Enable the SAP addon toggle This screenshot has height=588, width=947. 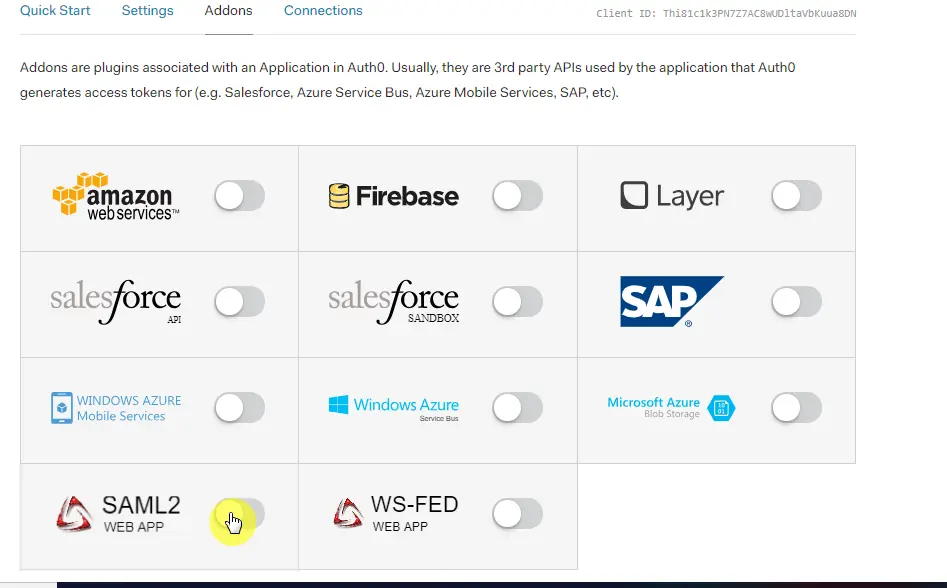[x=796, y=301]
